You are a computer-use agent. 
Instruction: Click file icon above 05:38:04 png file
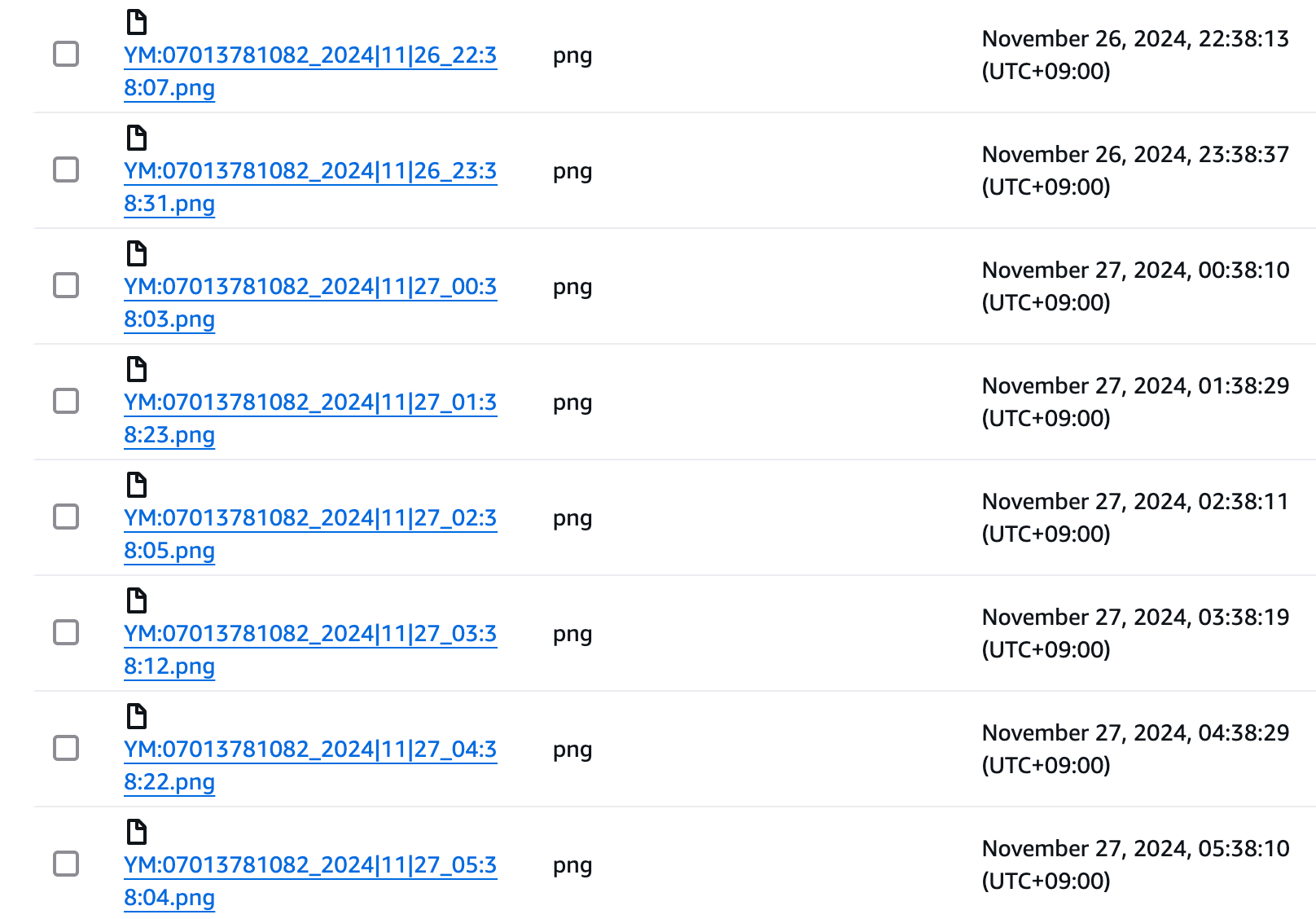(137, 832)
